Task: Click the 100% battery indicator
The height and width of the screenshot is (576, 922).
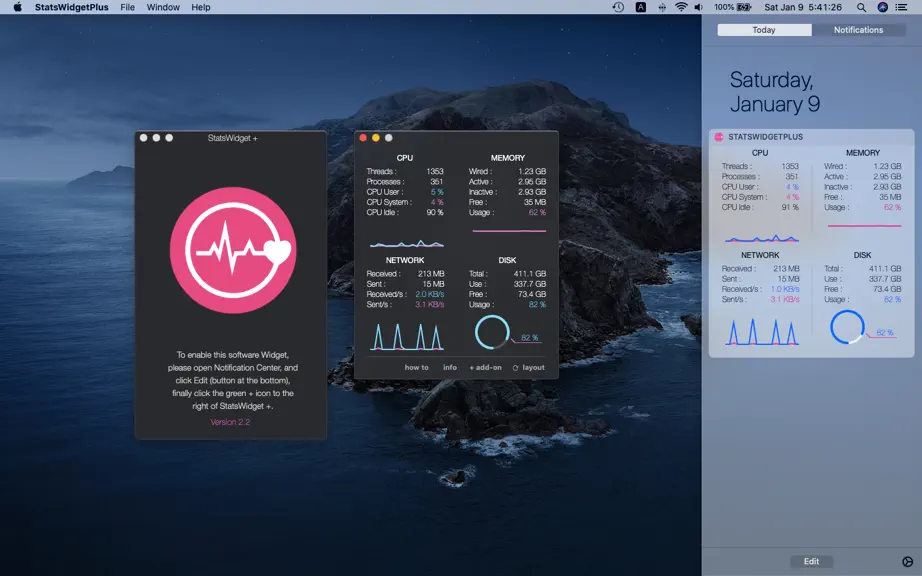Action: tap(733, 7)
